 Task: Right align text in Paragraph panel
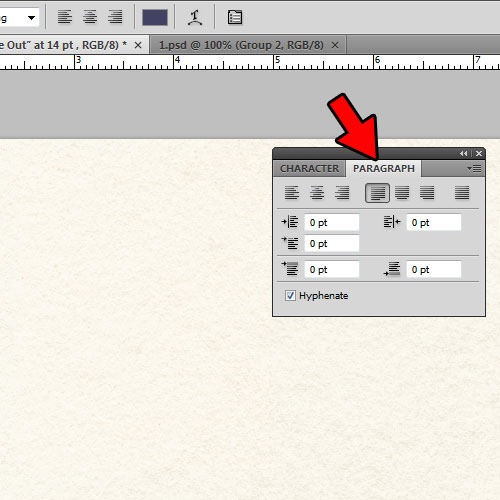click(342, 193)
